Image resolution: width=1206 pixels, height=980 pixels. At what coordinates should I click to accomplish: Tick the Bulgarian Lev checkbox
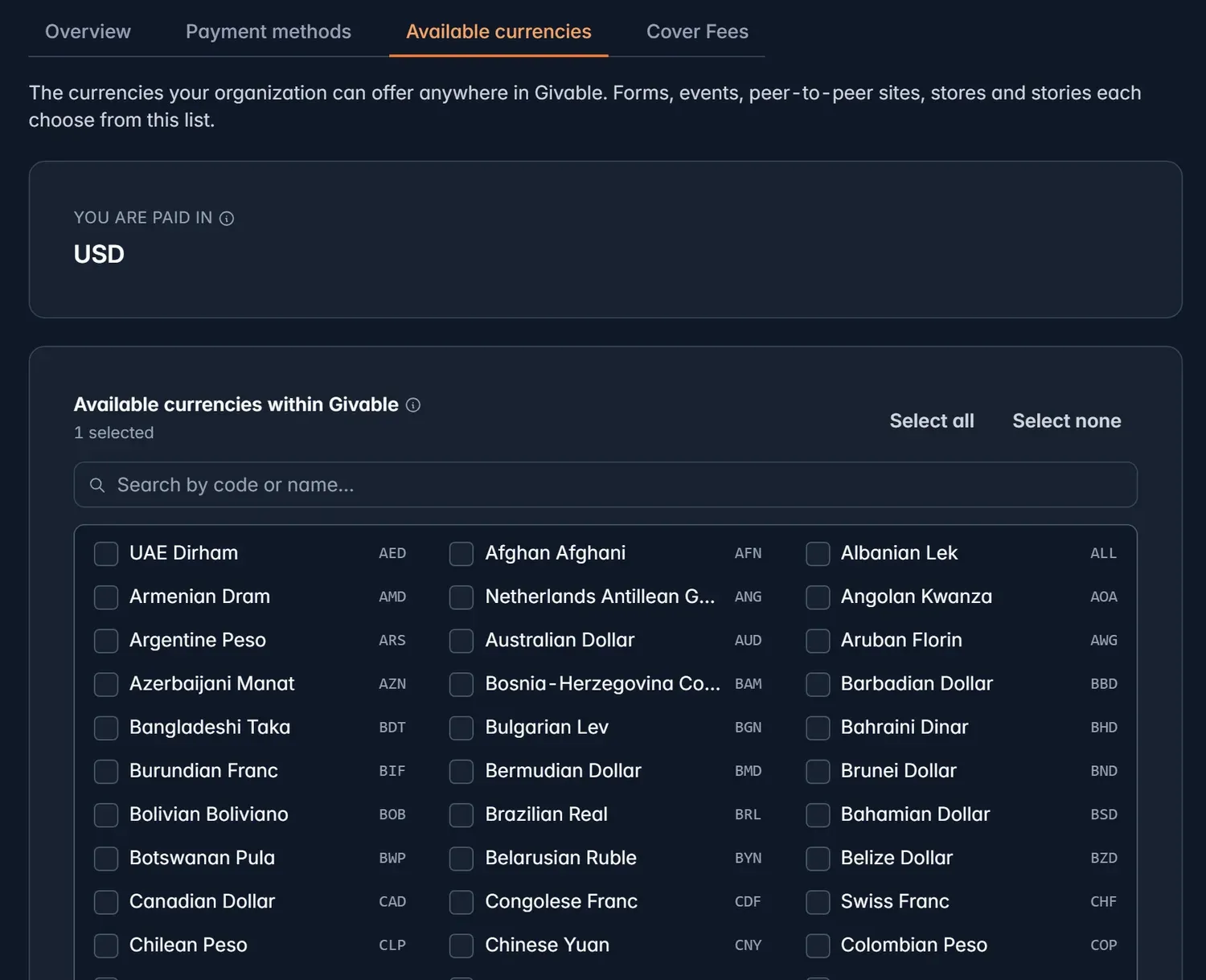pos(461,728)
